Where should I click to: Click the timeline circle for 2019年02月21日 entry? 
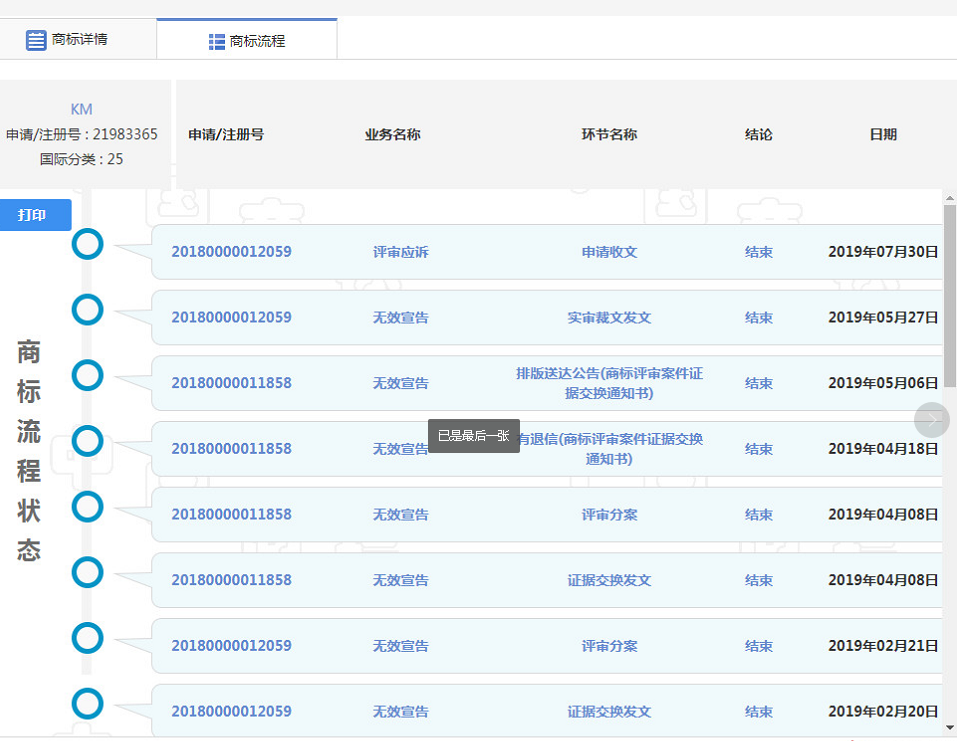tap(88, 638)
